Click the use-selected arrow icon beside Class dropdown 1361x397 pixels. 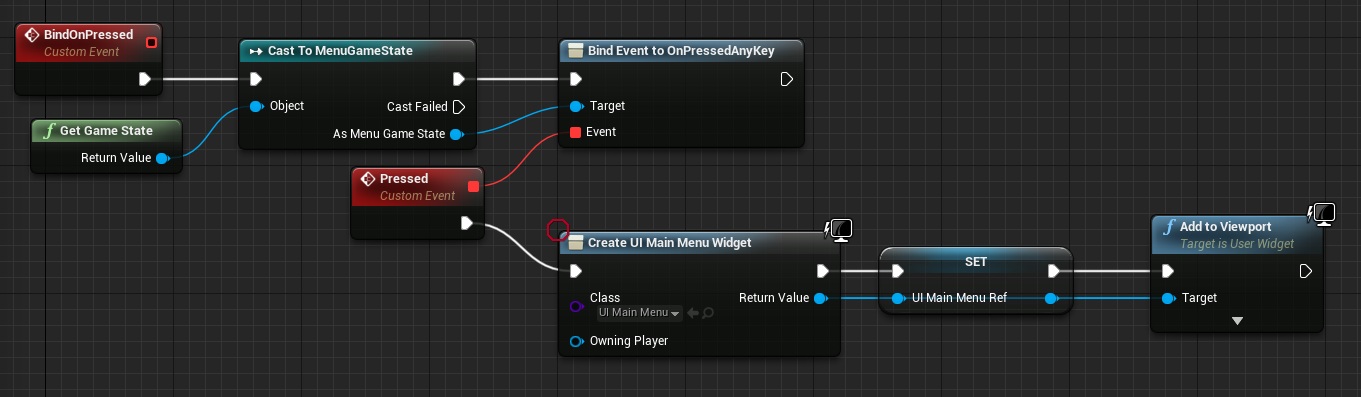(x=693, y=313)
